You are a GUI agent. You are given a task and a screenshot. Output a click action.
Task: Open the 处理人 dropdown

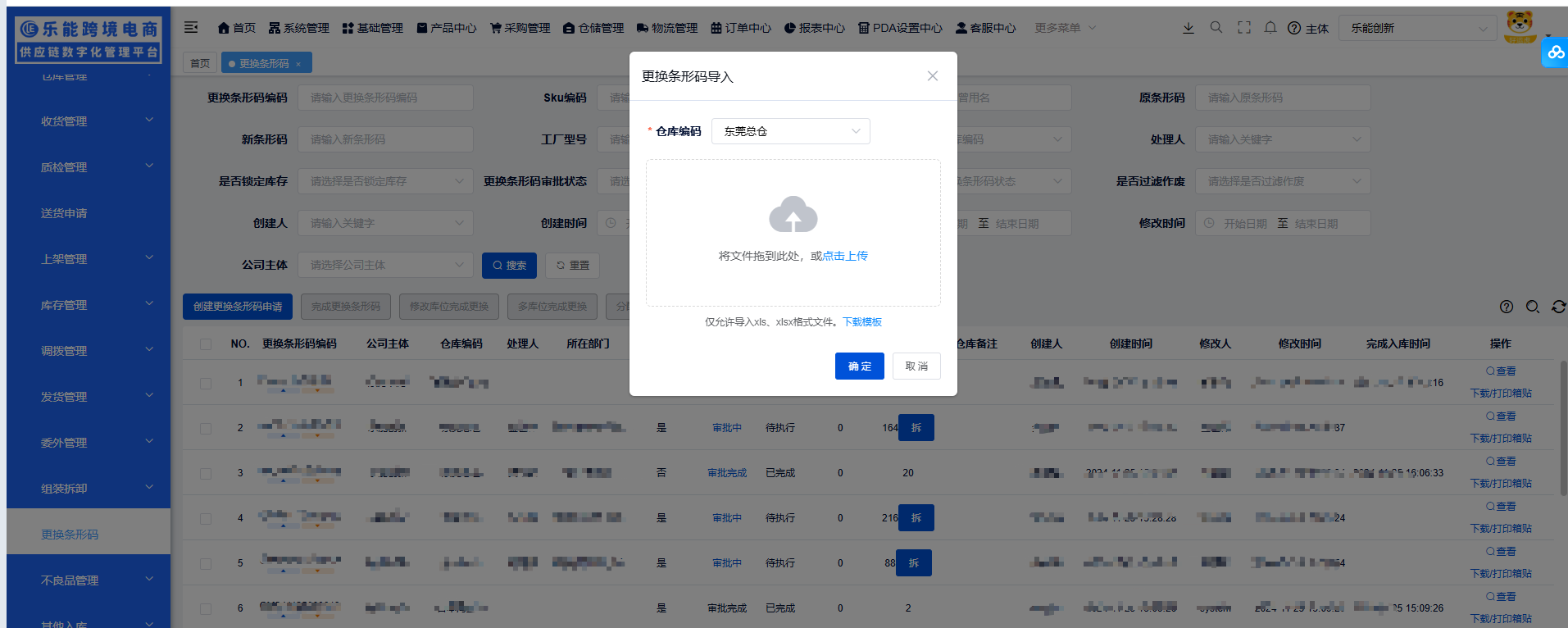click(1283, 139)
